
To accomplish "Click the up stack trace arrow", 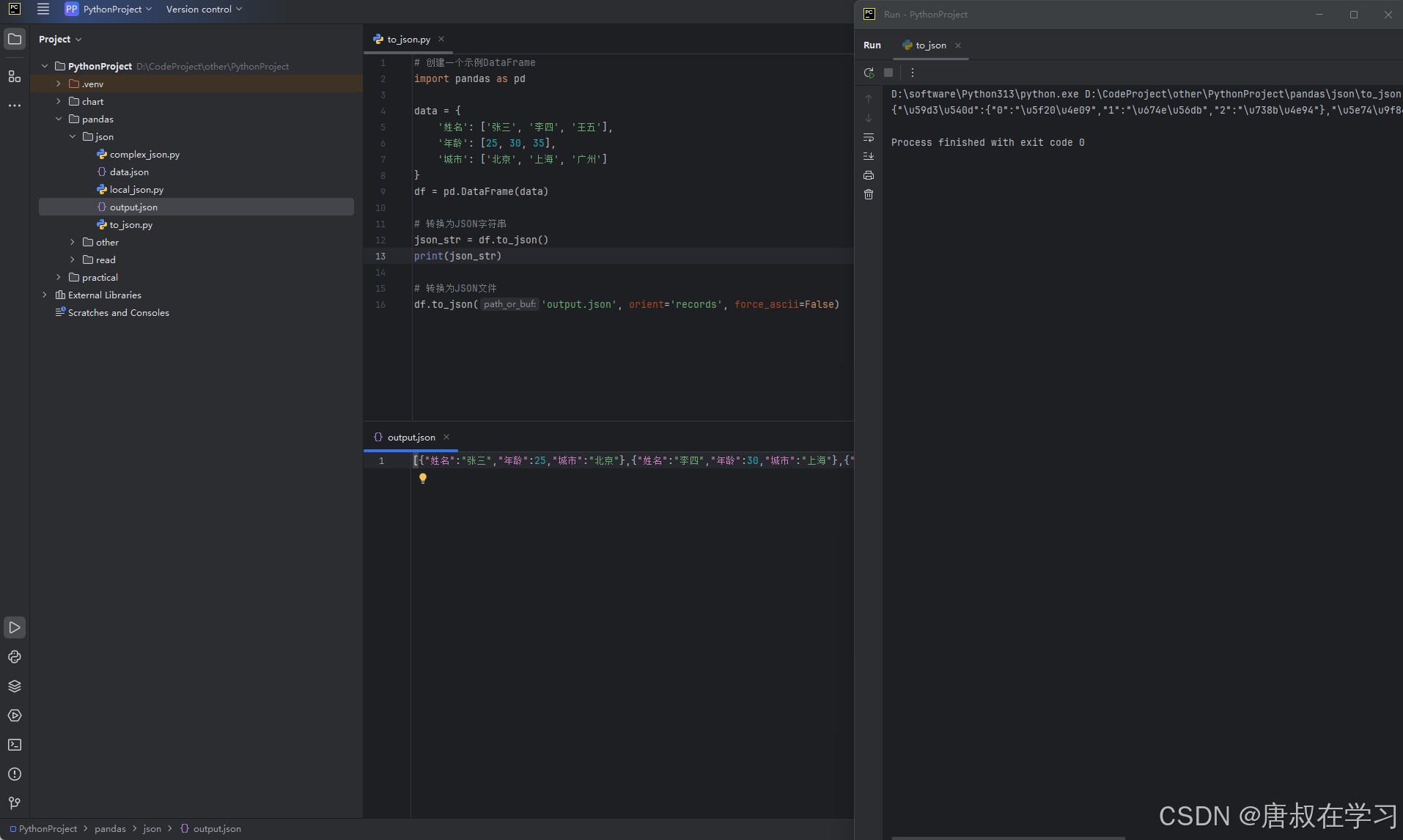I will [869, 99].
